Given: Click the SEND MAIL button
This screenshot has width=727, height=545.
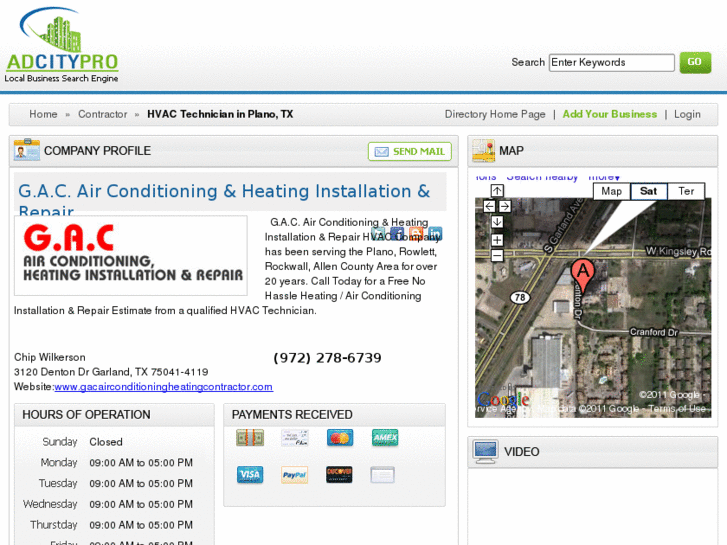Looking at the screenshot, I should pos(410,152).
